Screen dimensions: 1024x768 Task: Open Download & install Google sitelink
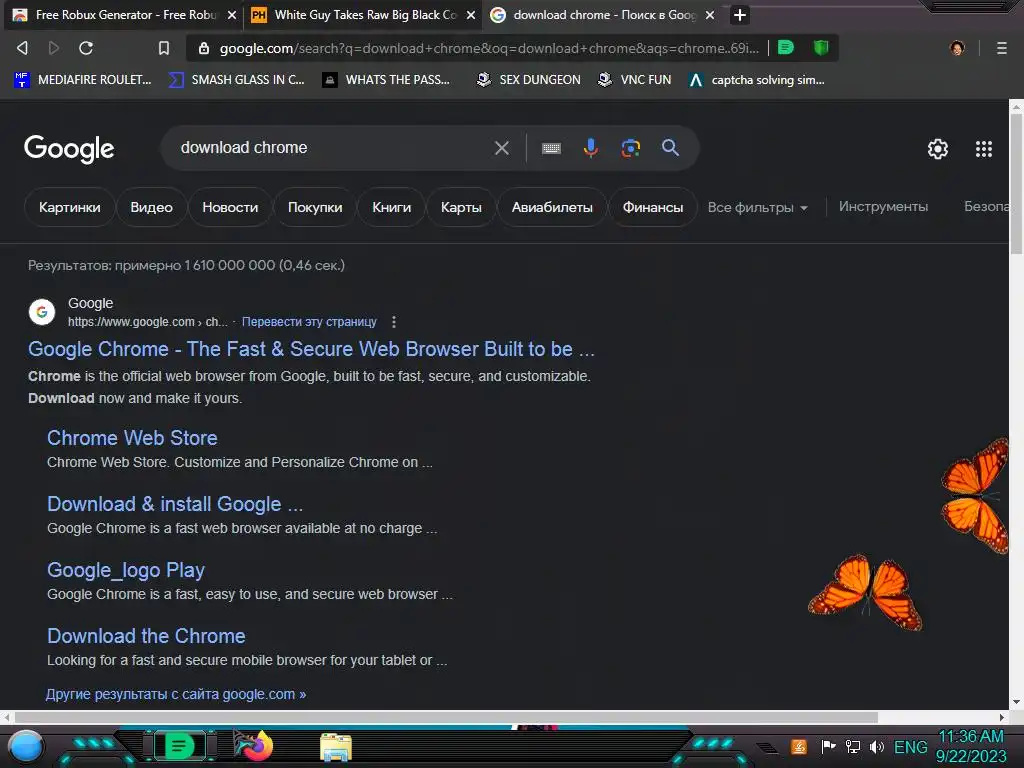[175, 504]
